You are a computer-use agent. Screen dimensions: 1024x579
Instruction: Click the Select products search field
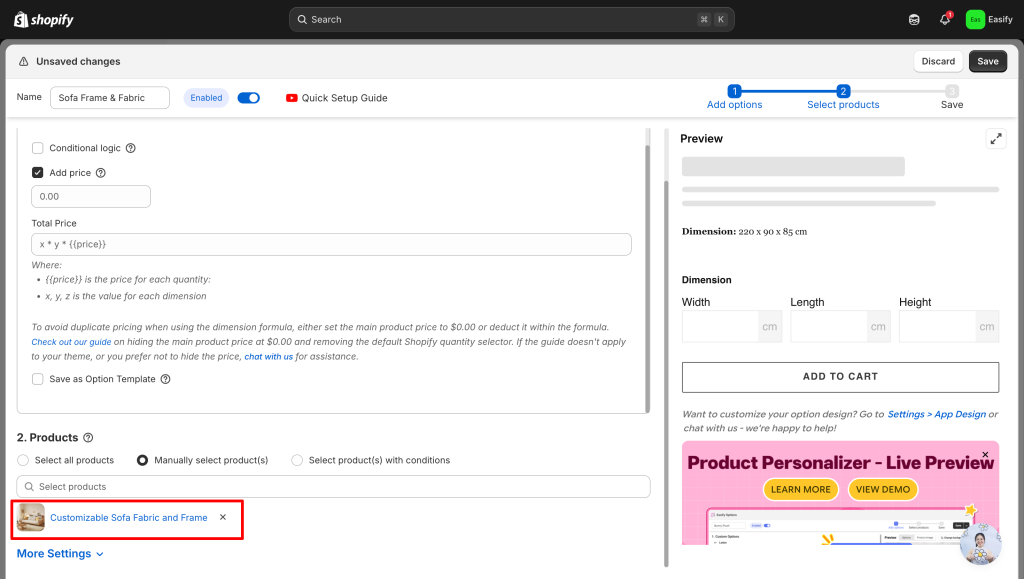pyautogui.click(x=333, y=487)
